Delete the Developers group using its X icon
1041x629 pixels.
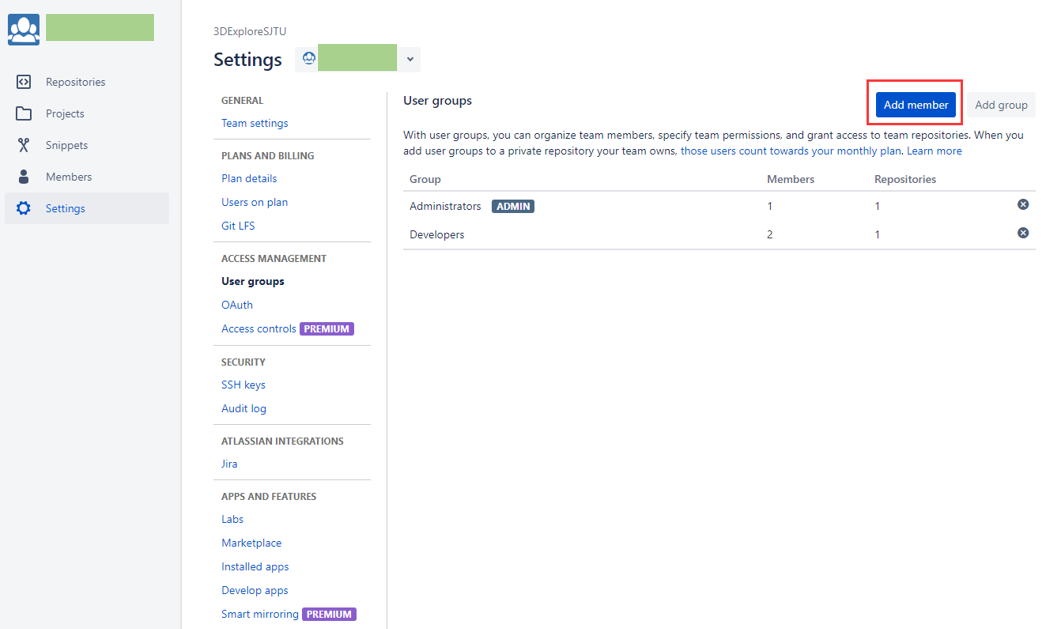[x=1023, y=233]
